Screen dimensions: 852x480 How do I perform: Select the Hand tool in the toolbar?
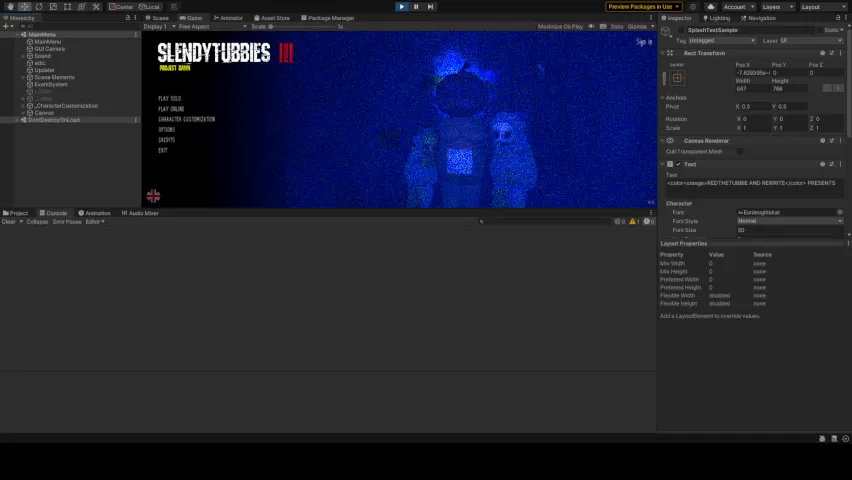10,7
